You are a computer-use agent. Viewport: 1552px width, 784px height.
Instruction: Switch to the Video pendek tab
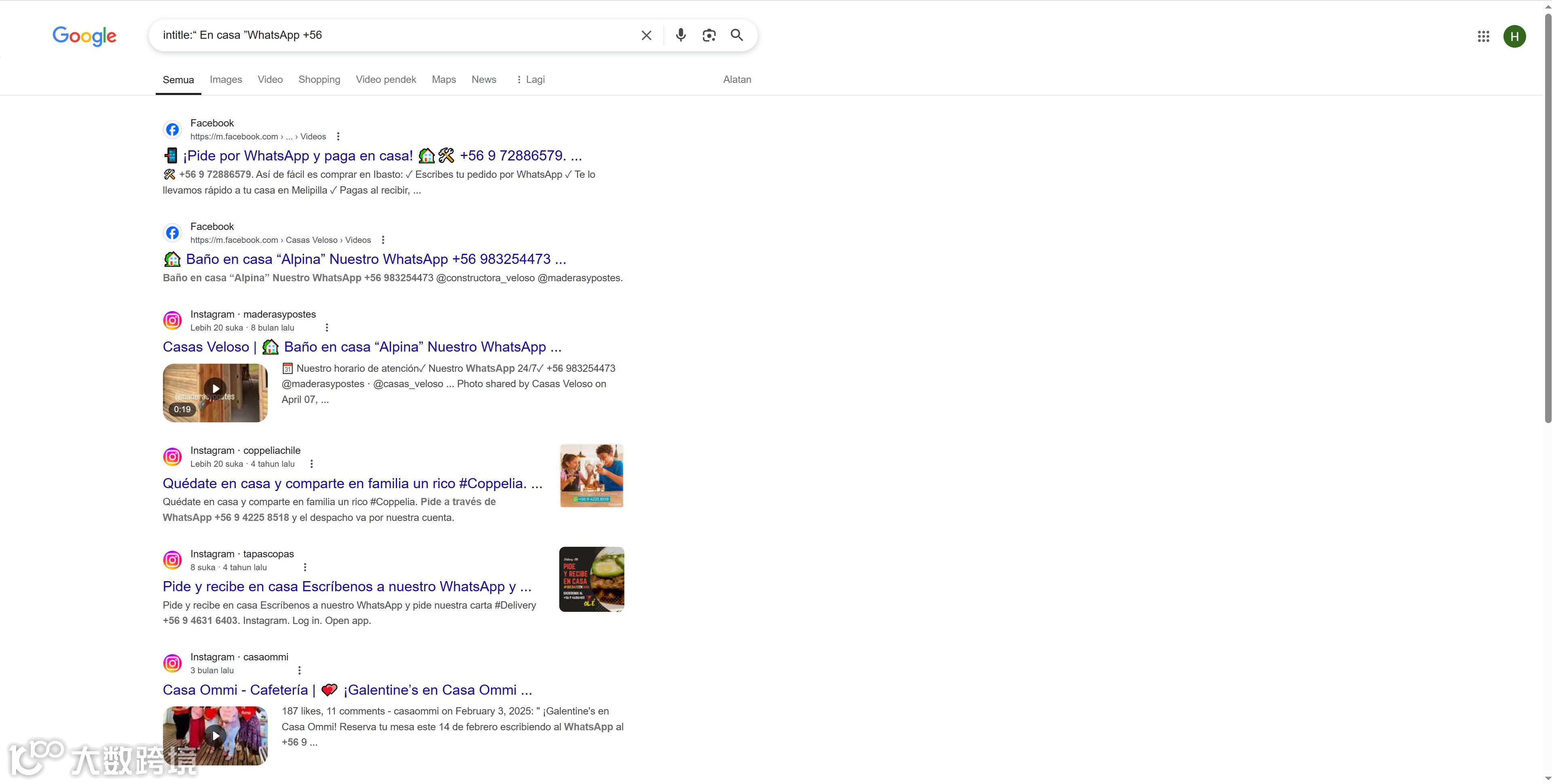coord(386,80)
